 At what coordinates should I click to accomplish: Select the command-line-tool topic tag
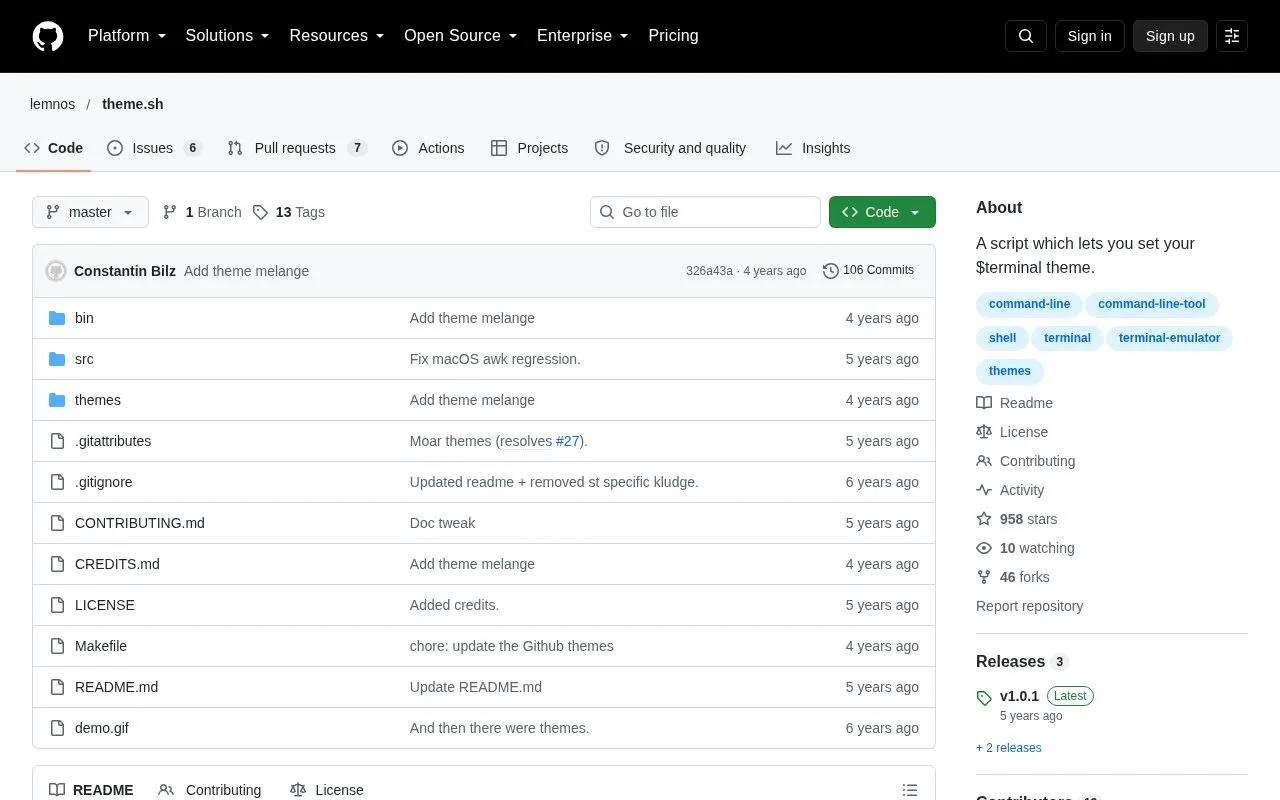[x=1152, y=304]
